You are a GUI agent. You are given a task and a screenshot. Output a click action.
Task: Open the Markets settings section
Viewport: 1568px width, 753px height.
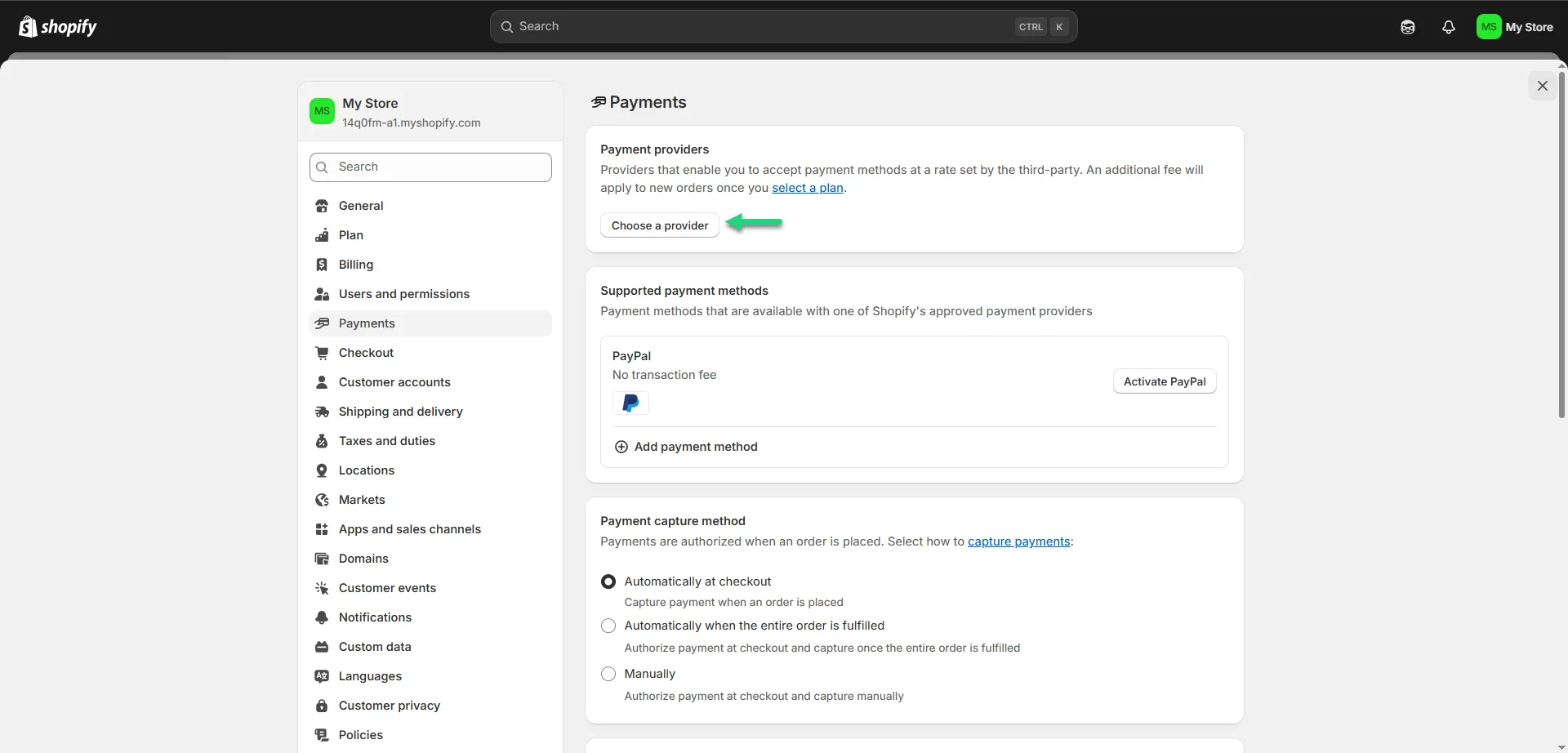[362, 500]
